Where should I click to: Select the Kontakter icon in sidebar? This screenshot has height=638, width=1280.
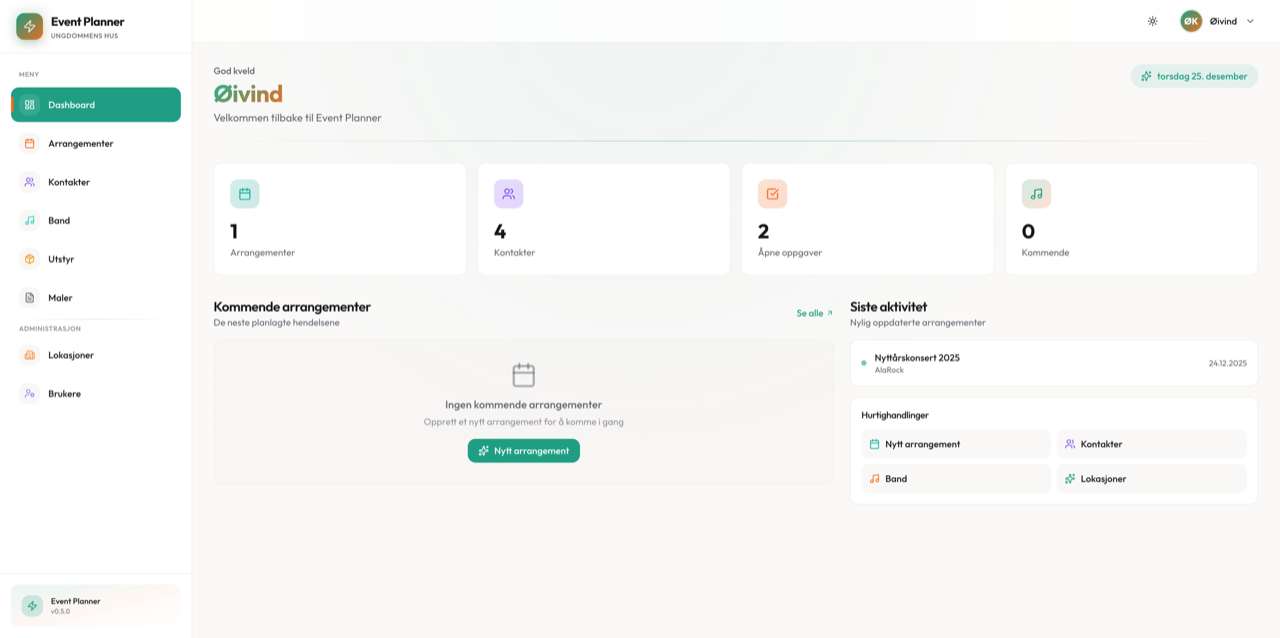click(x=28, y=181)
